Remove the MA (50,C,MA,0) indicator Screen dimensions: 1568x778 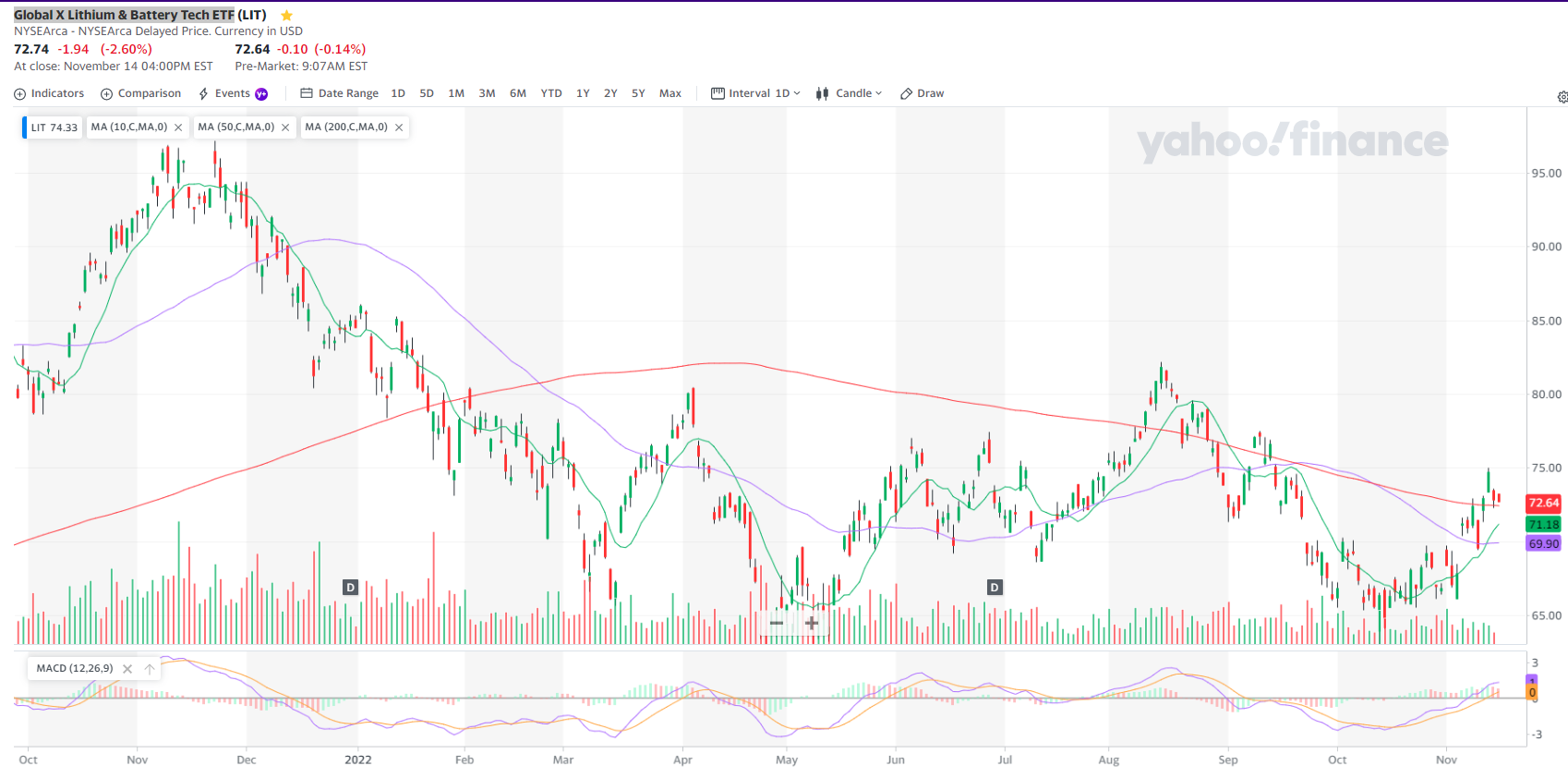(285, 128)
